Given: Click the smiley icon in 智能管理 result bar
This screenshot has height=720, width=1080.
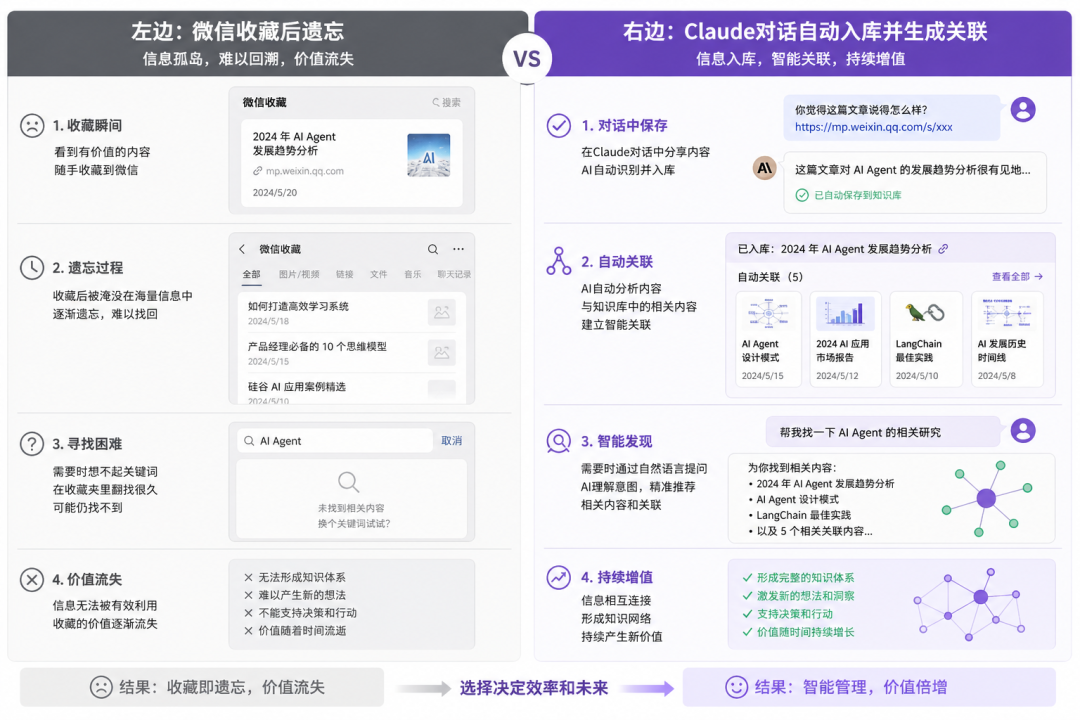Looking at the screenshot, I should [736, 687].
